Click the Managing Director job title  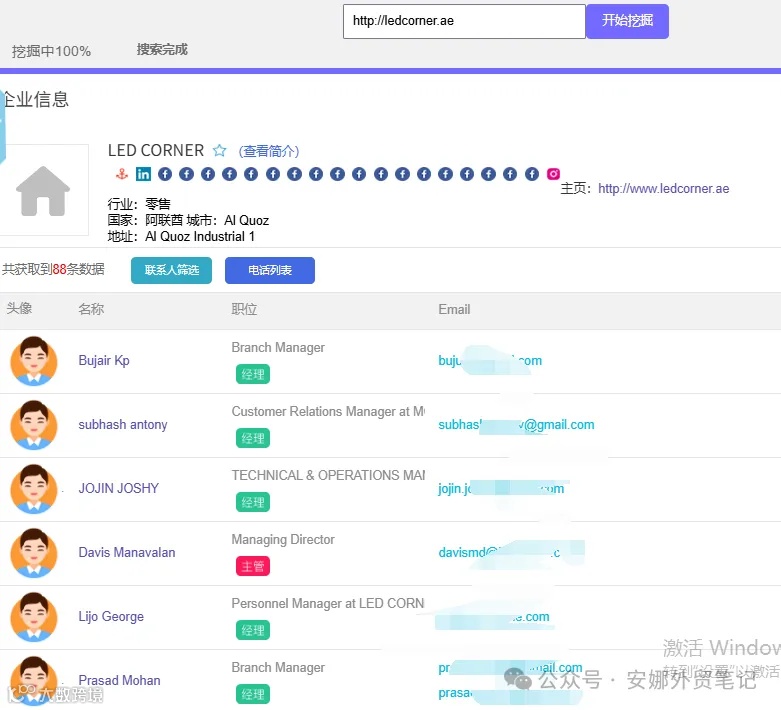pyautogui.click(x=283, y=540)
